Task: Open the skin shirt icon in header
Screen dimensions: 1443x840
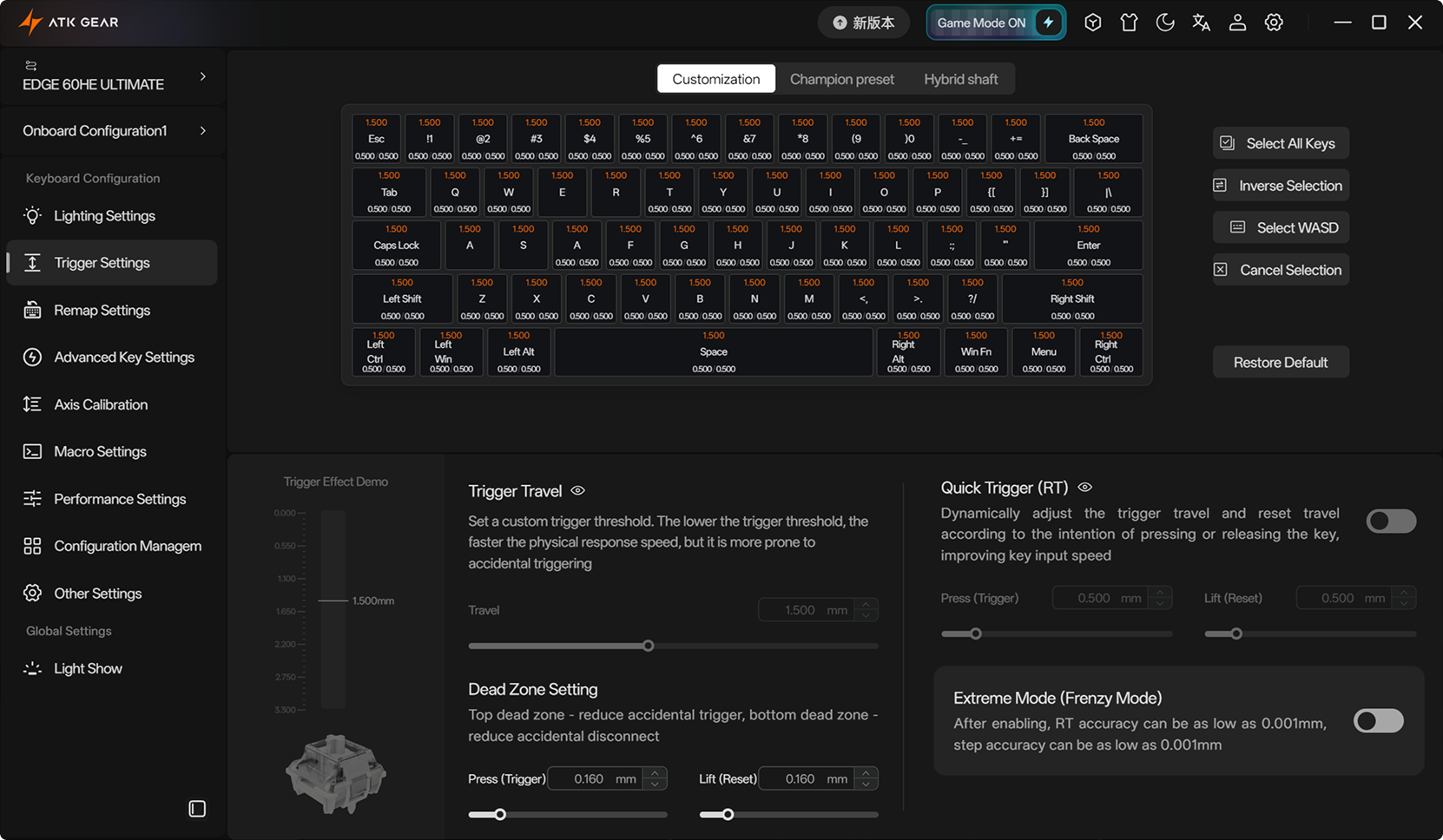Action: pos(1129,23)
